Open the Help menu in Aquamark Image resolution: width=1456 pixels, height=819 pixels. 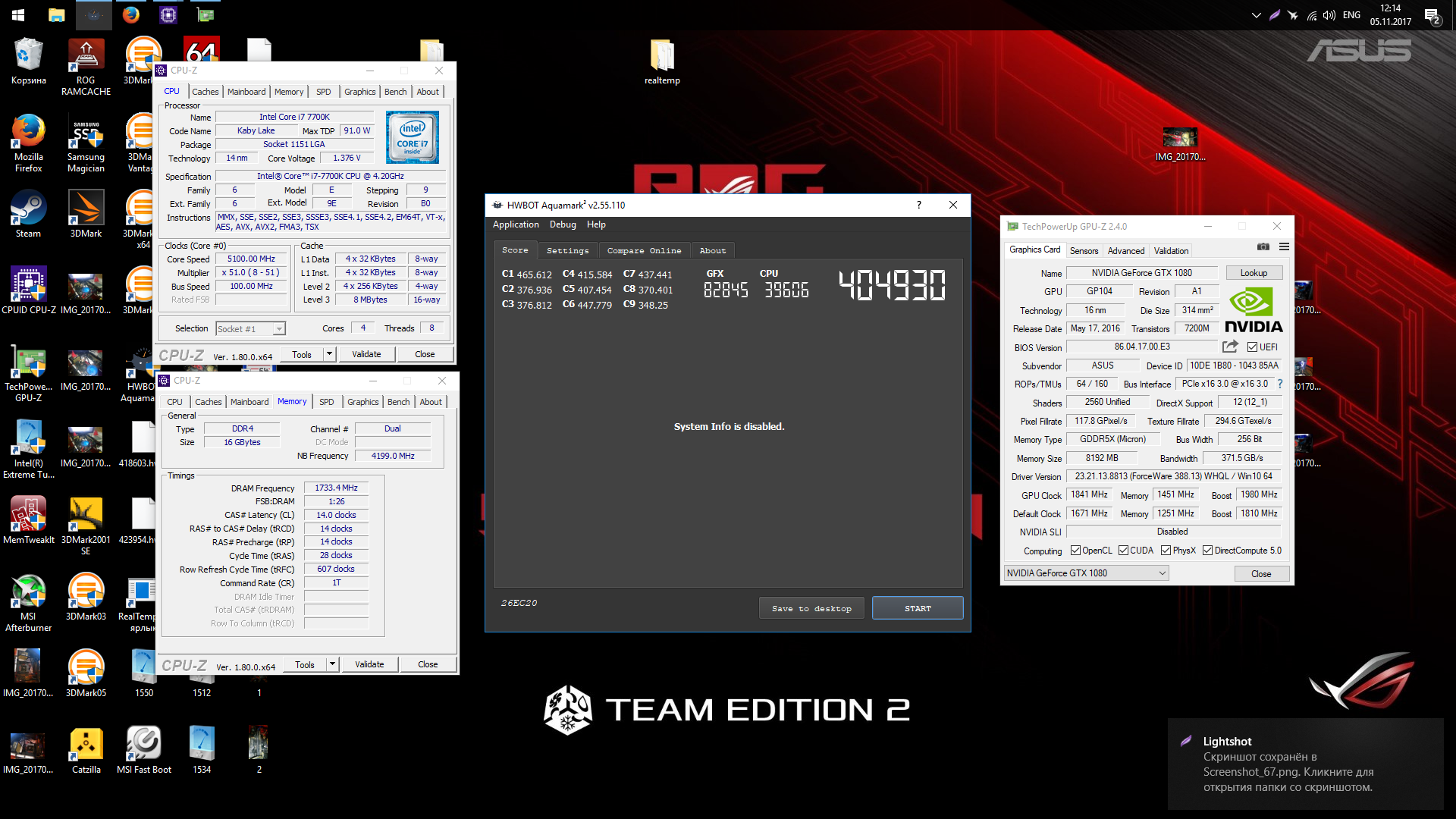[596, 224]
